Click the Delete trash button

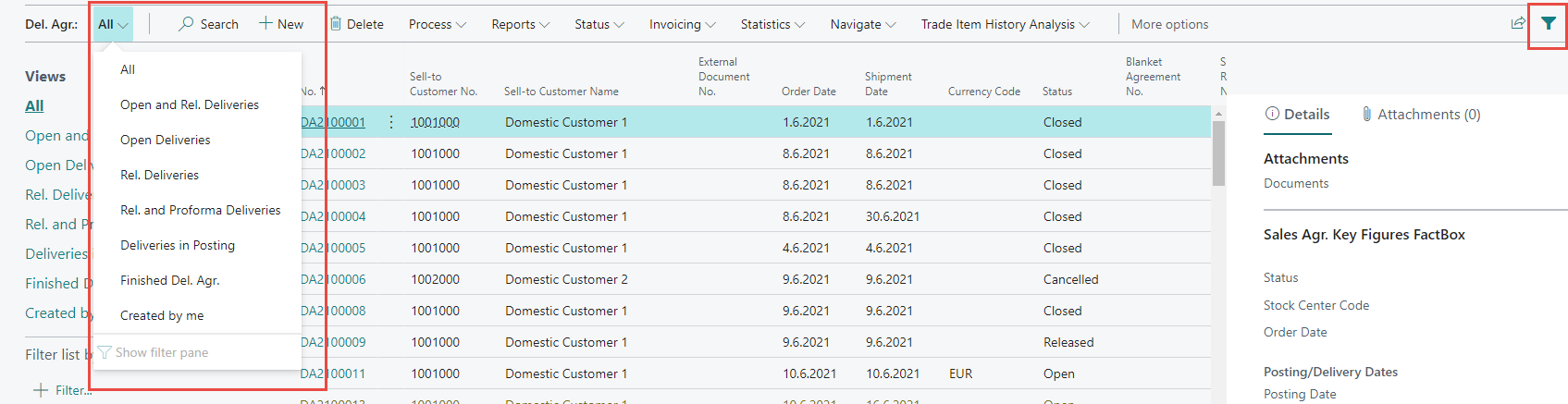click(357, 24)
